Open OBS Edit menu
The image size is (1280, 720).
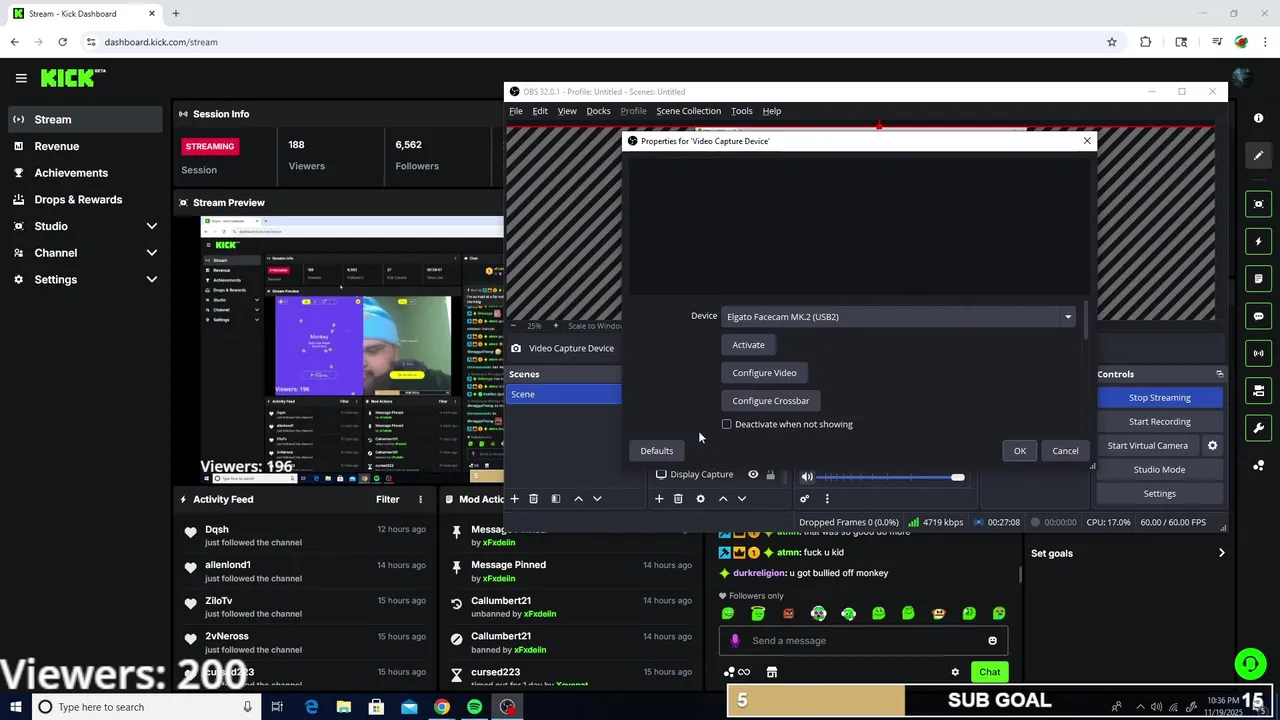pyautogui.click(x=540, y=111)
